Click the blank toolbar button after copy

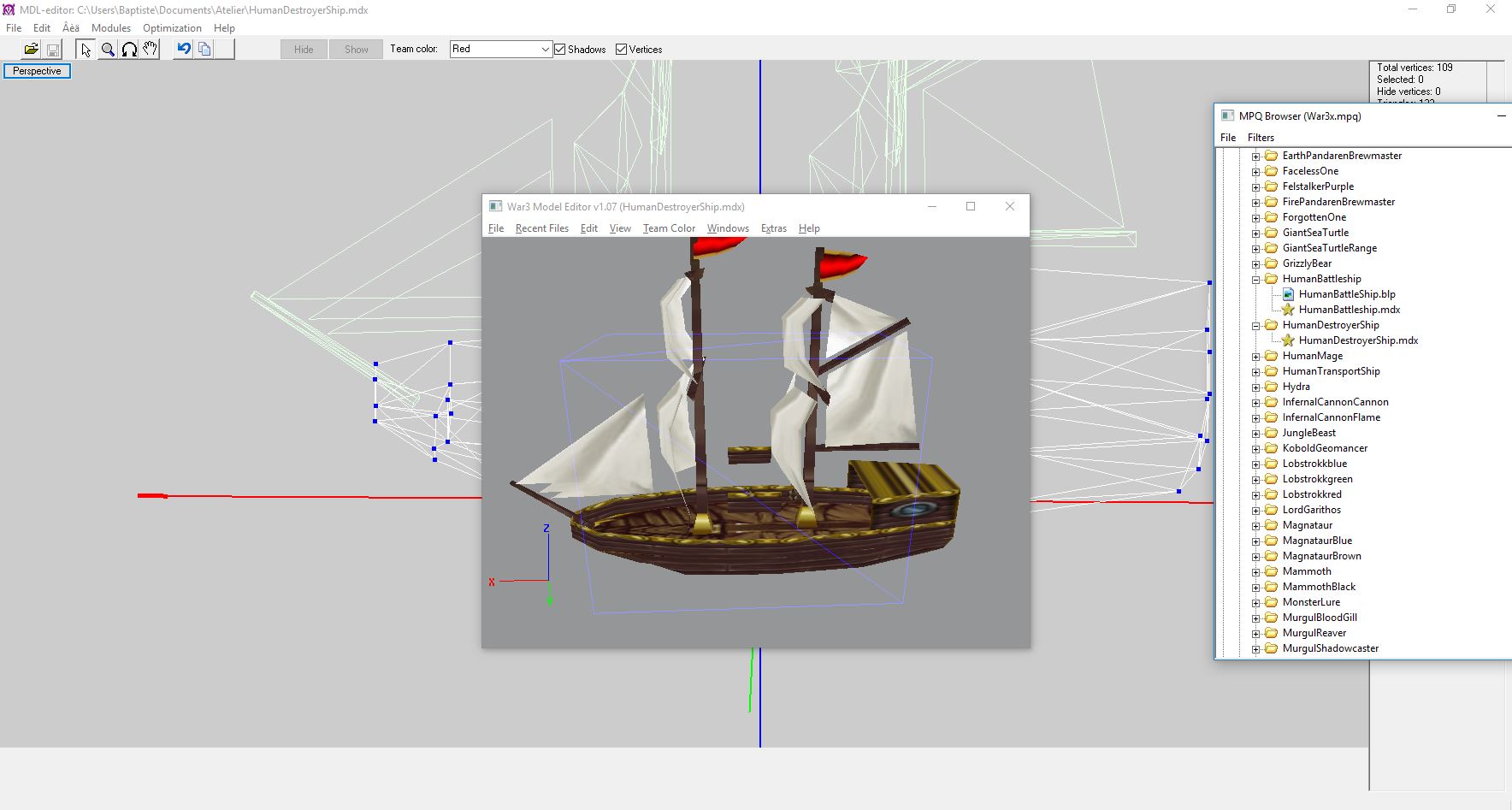(225, 50)
